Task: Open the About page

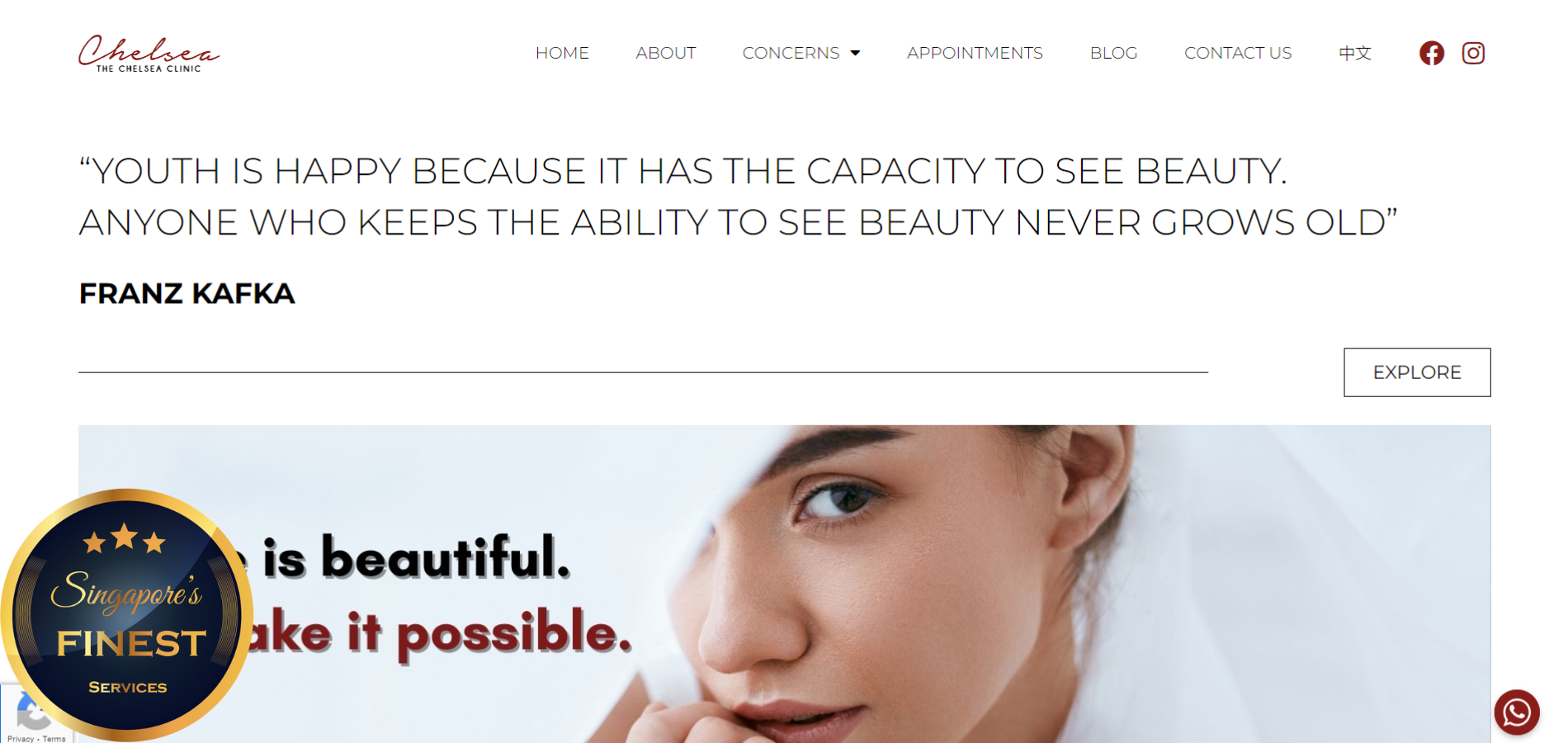Action: [666, 53]
